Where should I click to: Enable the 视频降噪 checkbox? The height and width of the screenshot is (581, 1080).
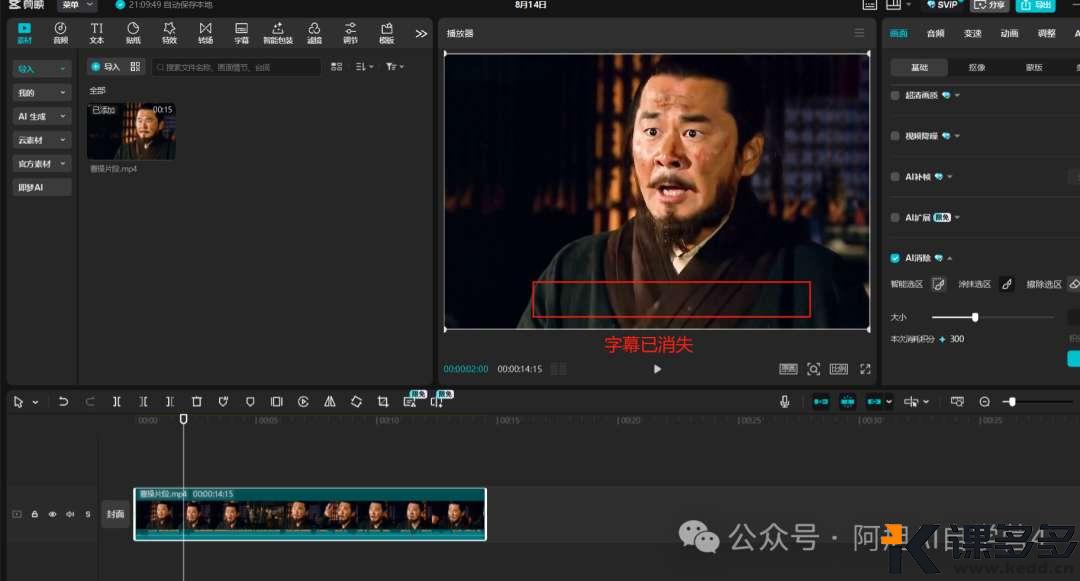point(895,136)
